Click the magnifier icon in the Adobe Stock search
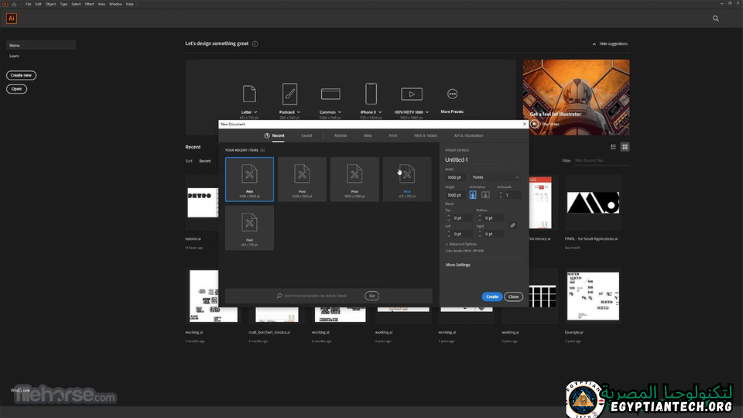Screen dimensions: 743x418 click(280, 296)
